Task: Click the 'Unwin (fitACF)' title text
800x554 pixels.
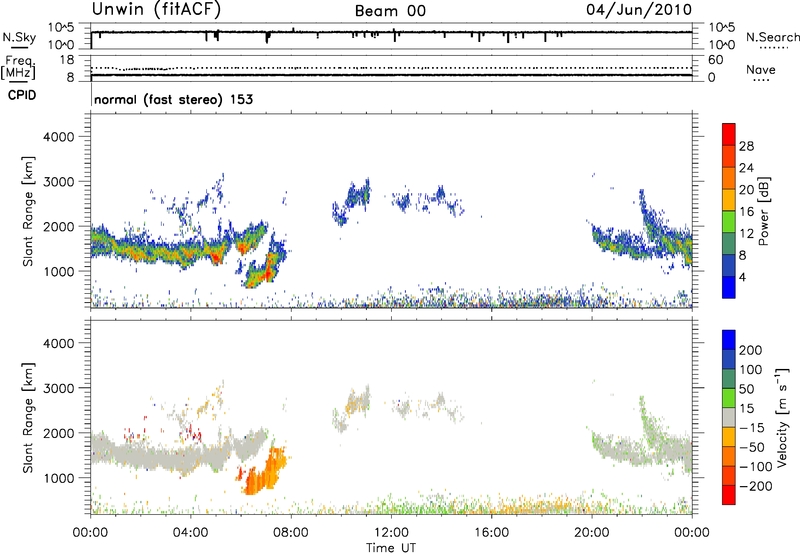Action: point(156,10)
